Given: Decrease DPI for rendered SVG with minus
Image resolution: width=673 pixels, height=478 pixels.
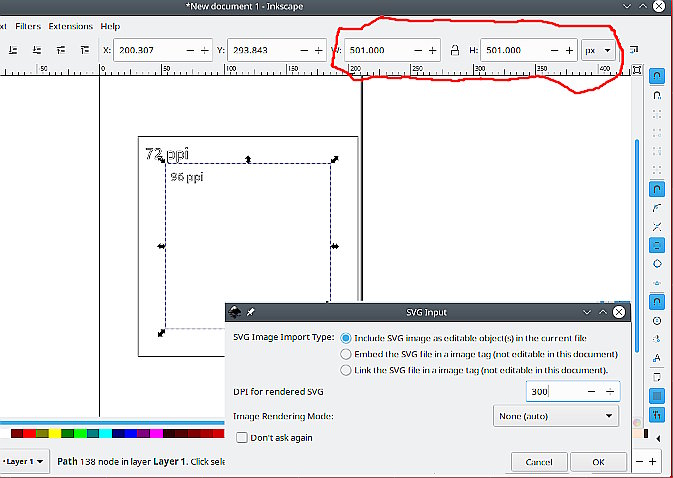Looking at the screenshot, I should pos(591,391).
